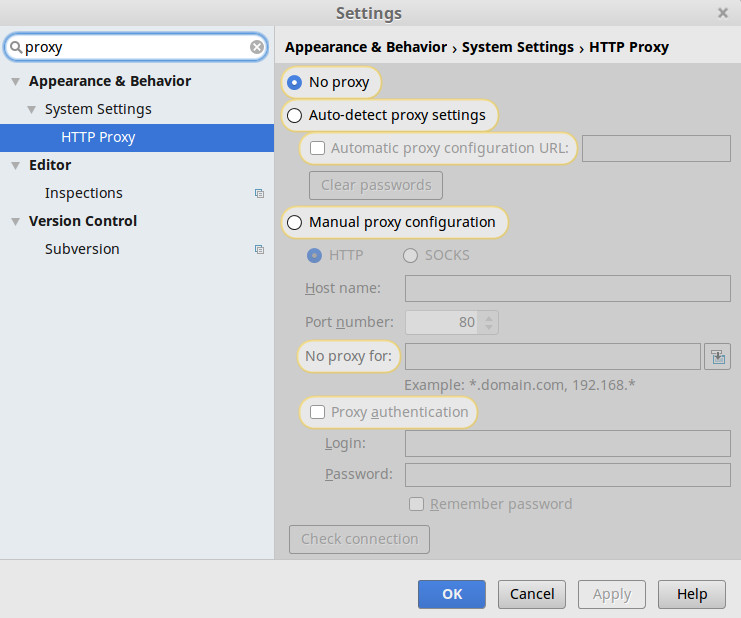Image resolution: width=741 pixels, height=618 pixels.
Task: Select Manual proxy configuration option
Action: point(294,222)
